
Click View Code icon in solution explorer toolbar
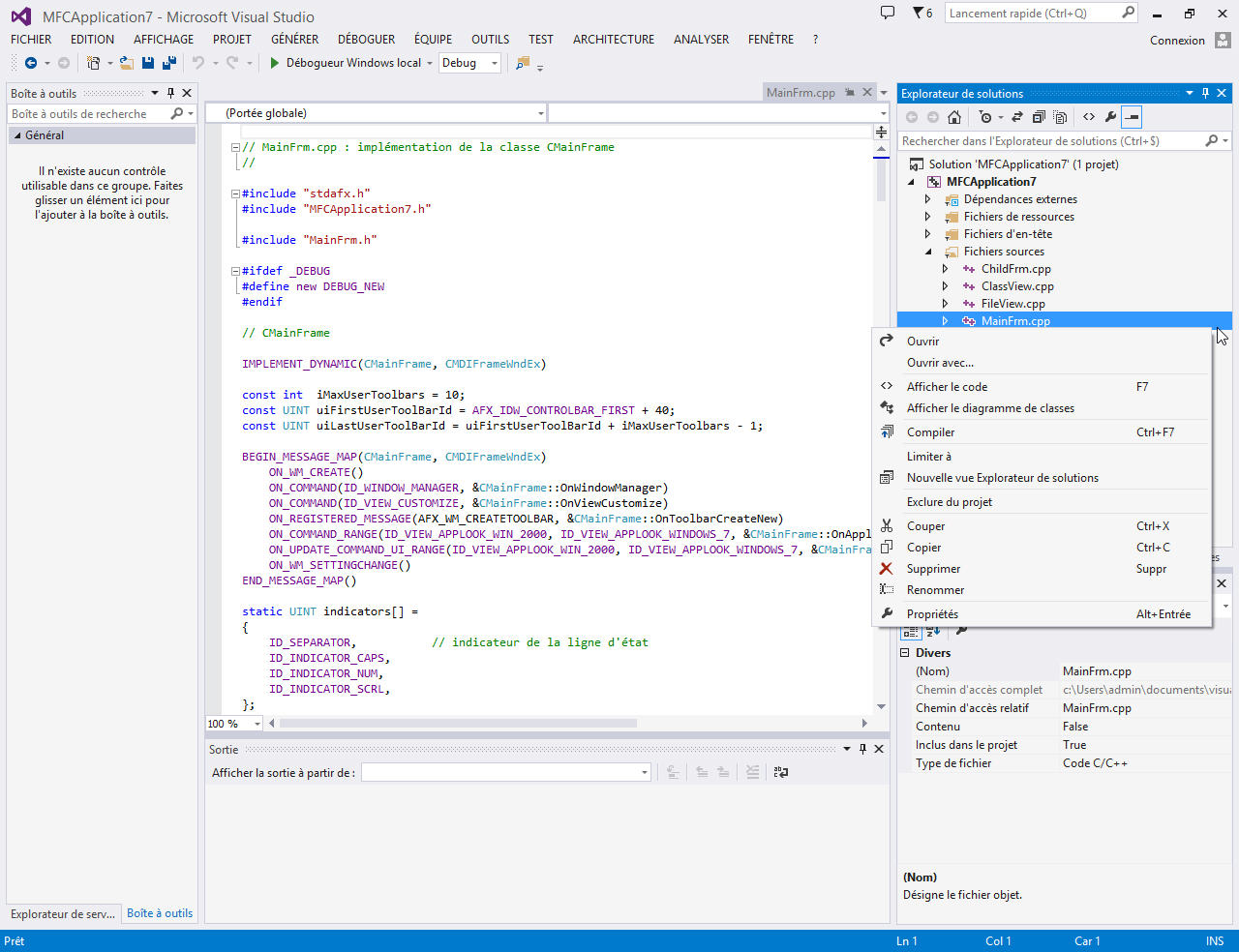[x=1089, y=117]
